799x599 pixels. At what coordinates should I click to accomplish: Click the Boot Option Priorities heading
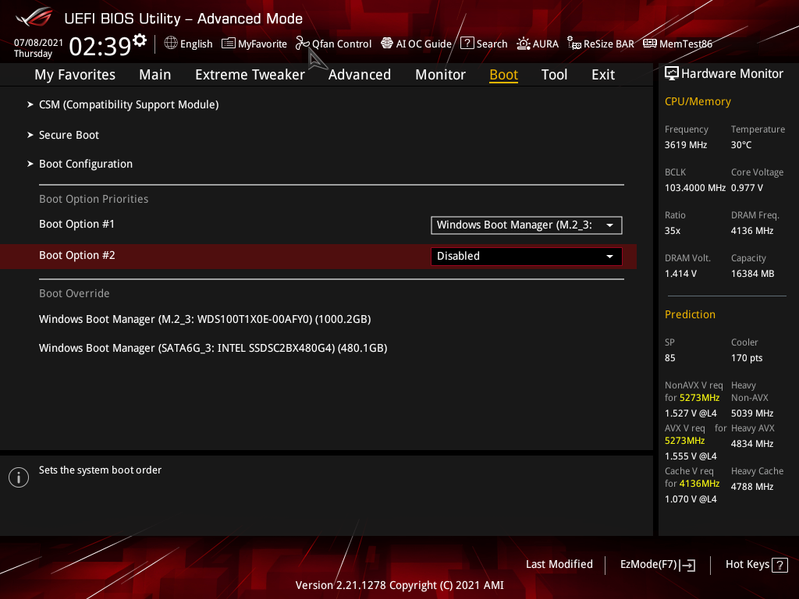click(94, 199)
